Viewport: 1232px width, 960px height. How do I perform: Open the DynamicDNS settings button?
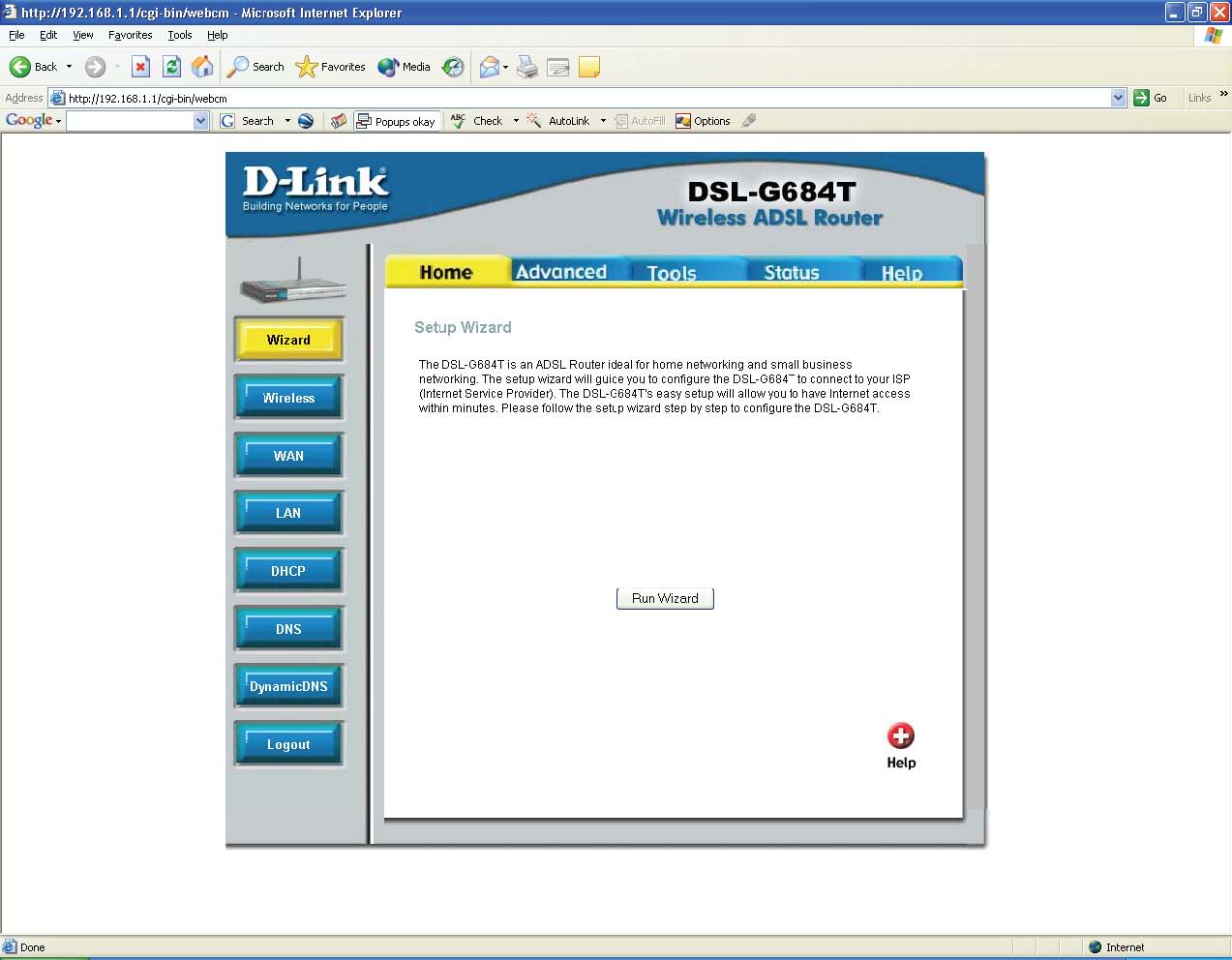click(x=288, y=686)
